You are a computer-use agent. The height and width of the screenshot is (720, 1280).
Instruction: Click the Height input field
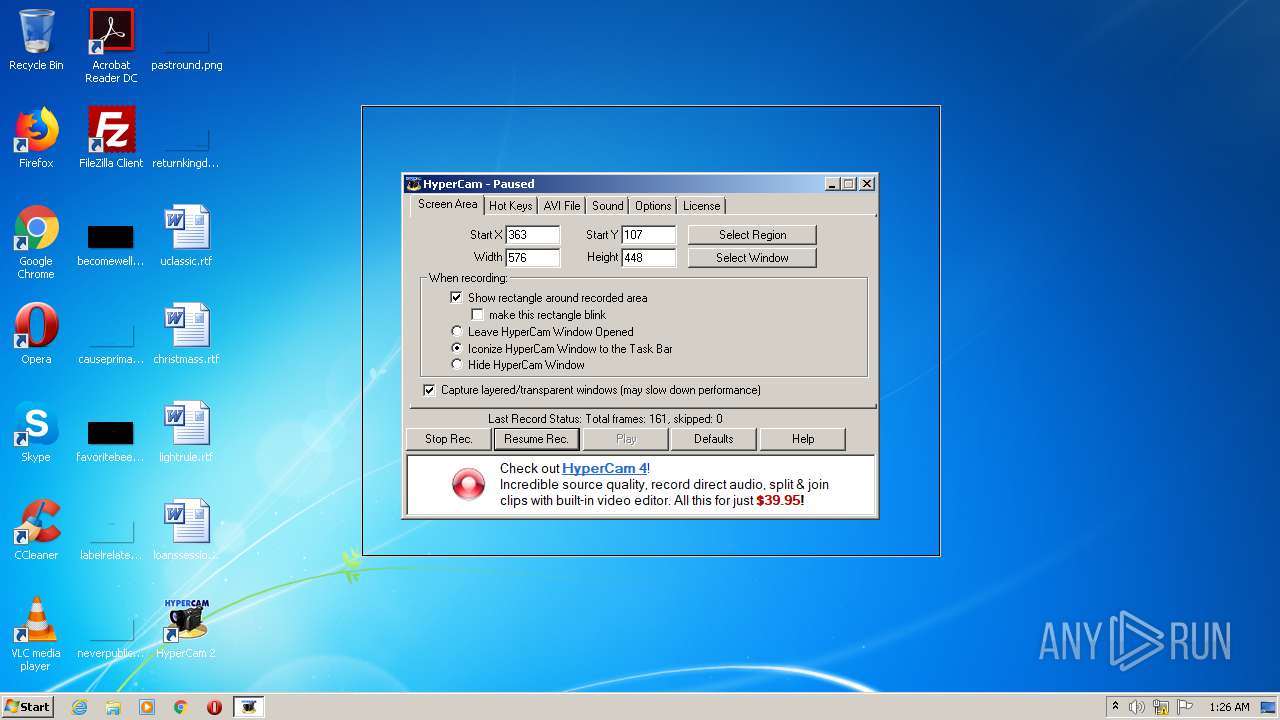[648, 258]
